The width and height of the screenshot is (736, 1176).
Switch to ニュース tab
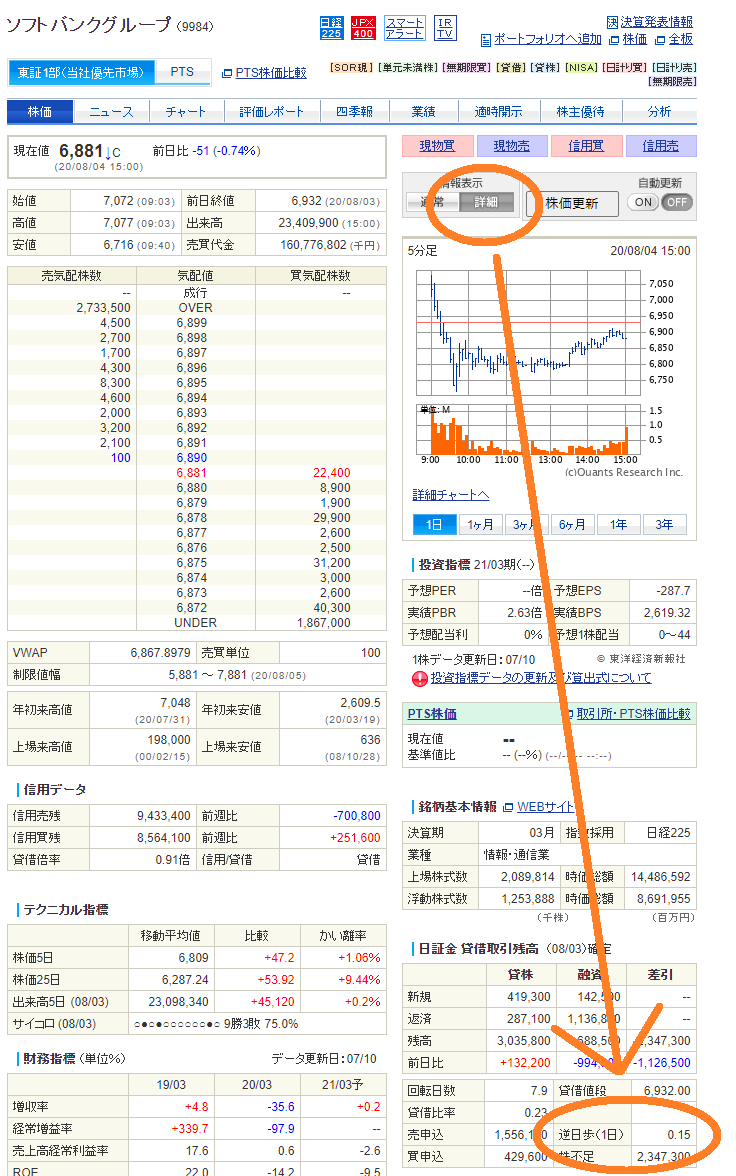pos(111,112)
